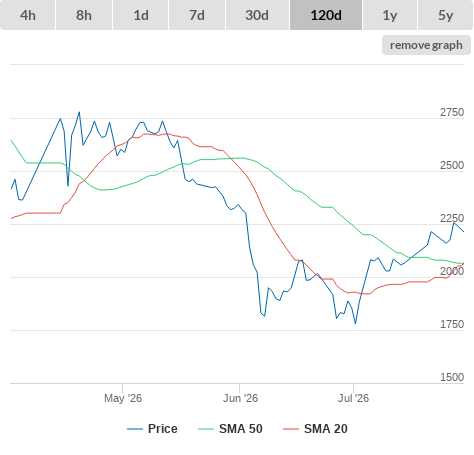The width and height of the screenshot is (474, 455).
Task: Select the 5y time range
Action: [x=446, y=15]
